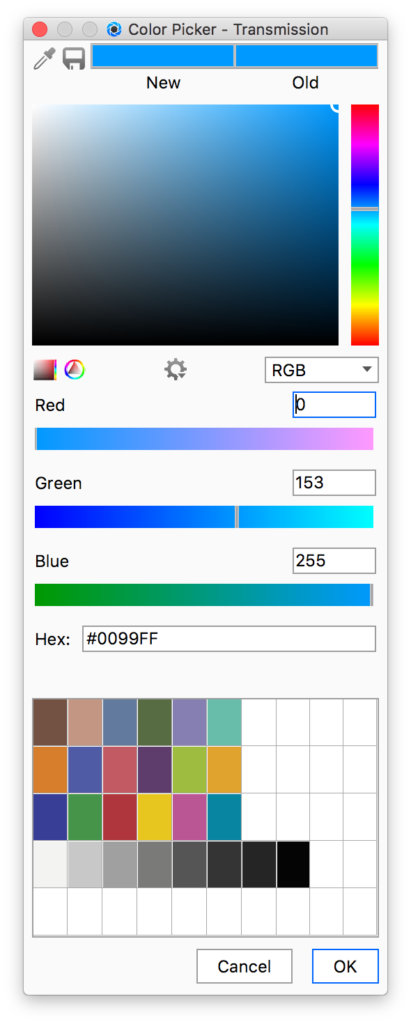Confirm color with the OK button
This screenshot has height=1024, width=411.
[x=345, y=966]
